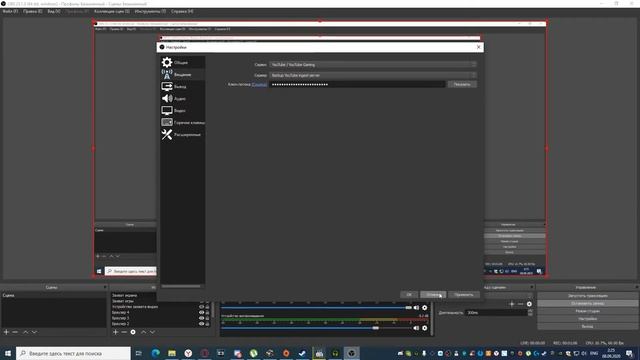This screenshot has width=640, height=360.
Task: Open the Расширенные (Advanced) settings section
Action: click(x=182, y=134)
